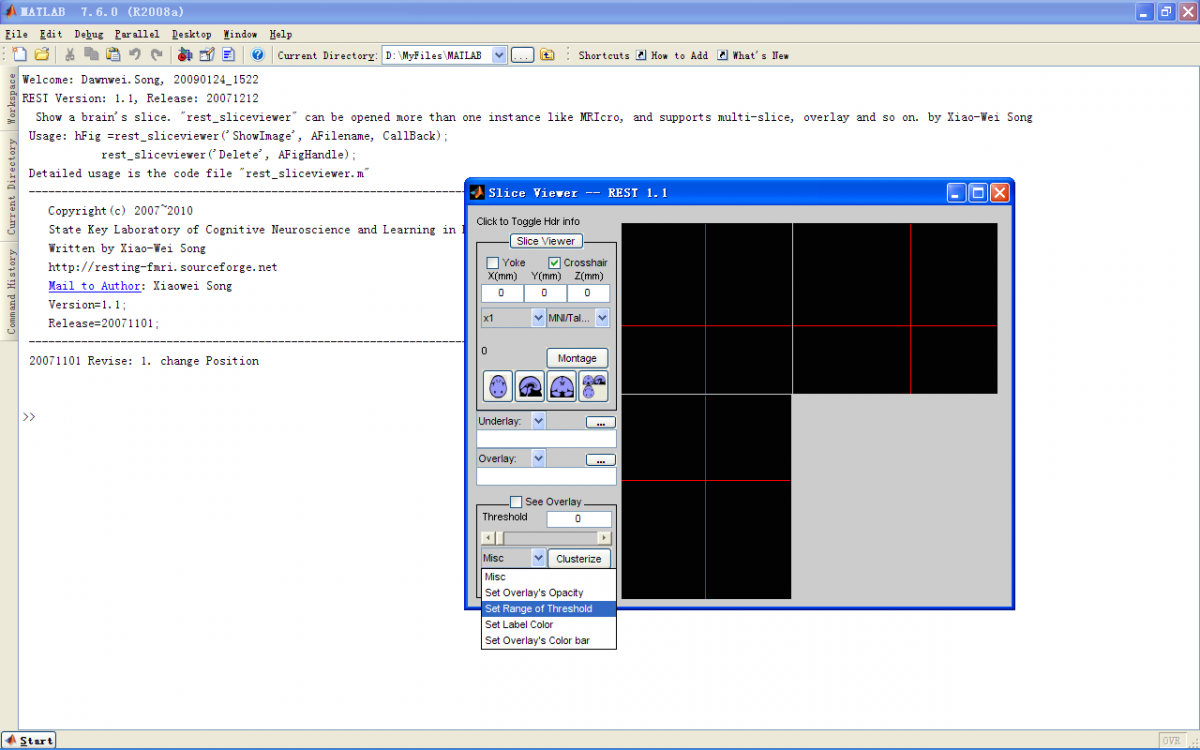The height and width of the screenshot is (750, 1200).
Task: Switch to the Command History side tab
Action: (11, 290)
